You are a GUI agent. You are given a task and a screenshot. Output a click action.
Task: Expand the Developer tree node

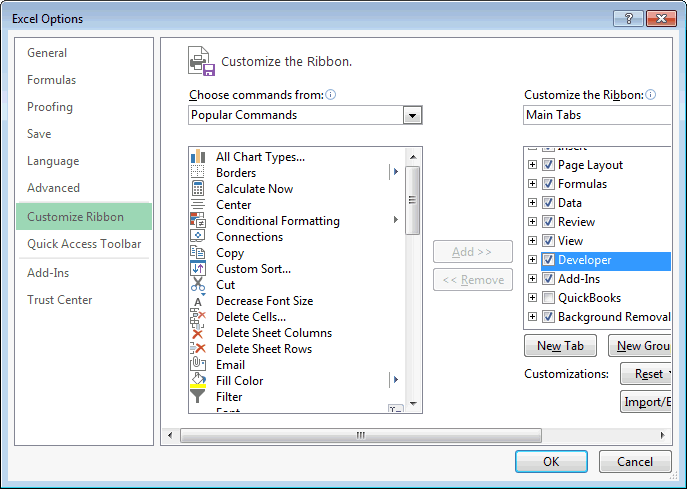(532, 259)
